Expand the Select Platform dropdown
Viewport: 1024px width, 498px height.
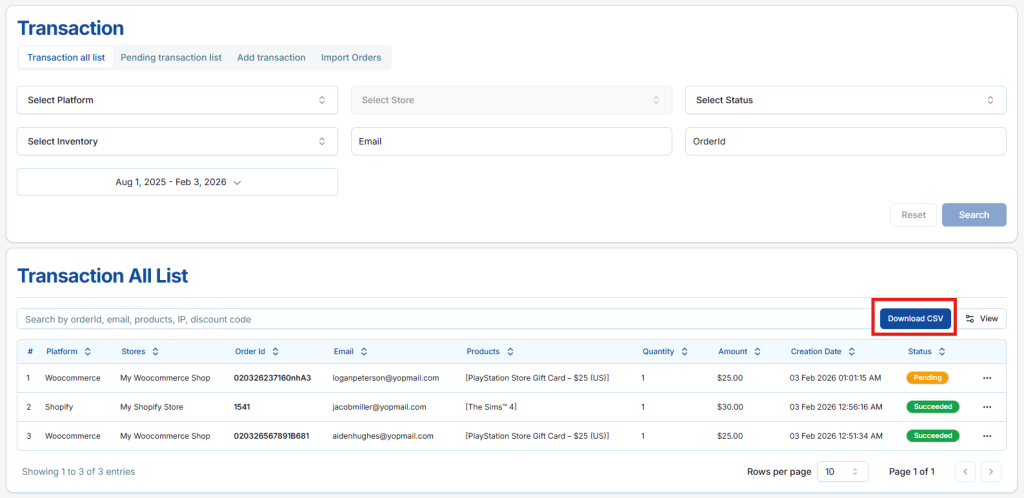[x=177, y=100]
